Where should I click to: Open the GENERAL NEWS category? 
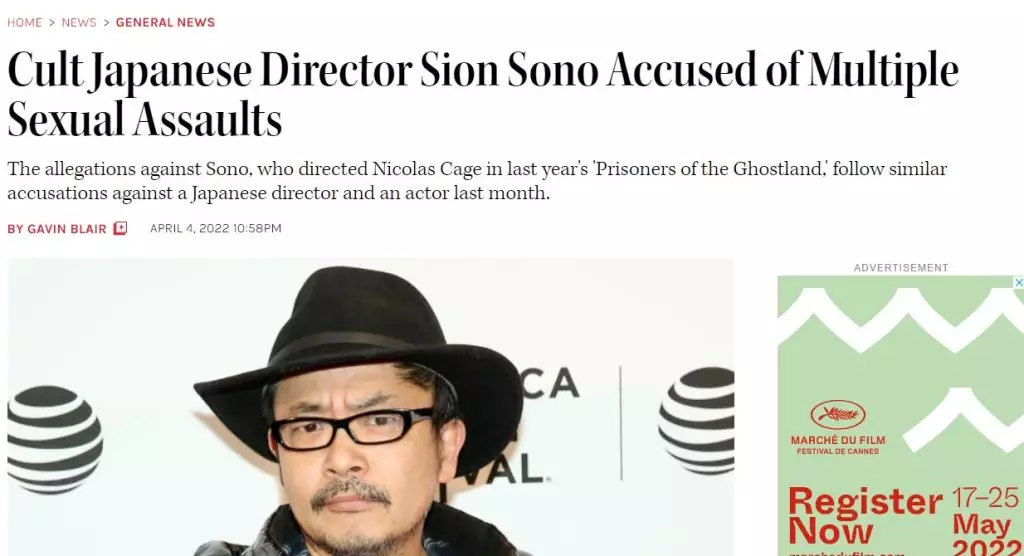point(165,23)
